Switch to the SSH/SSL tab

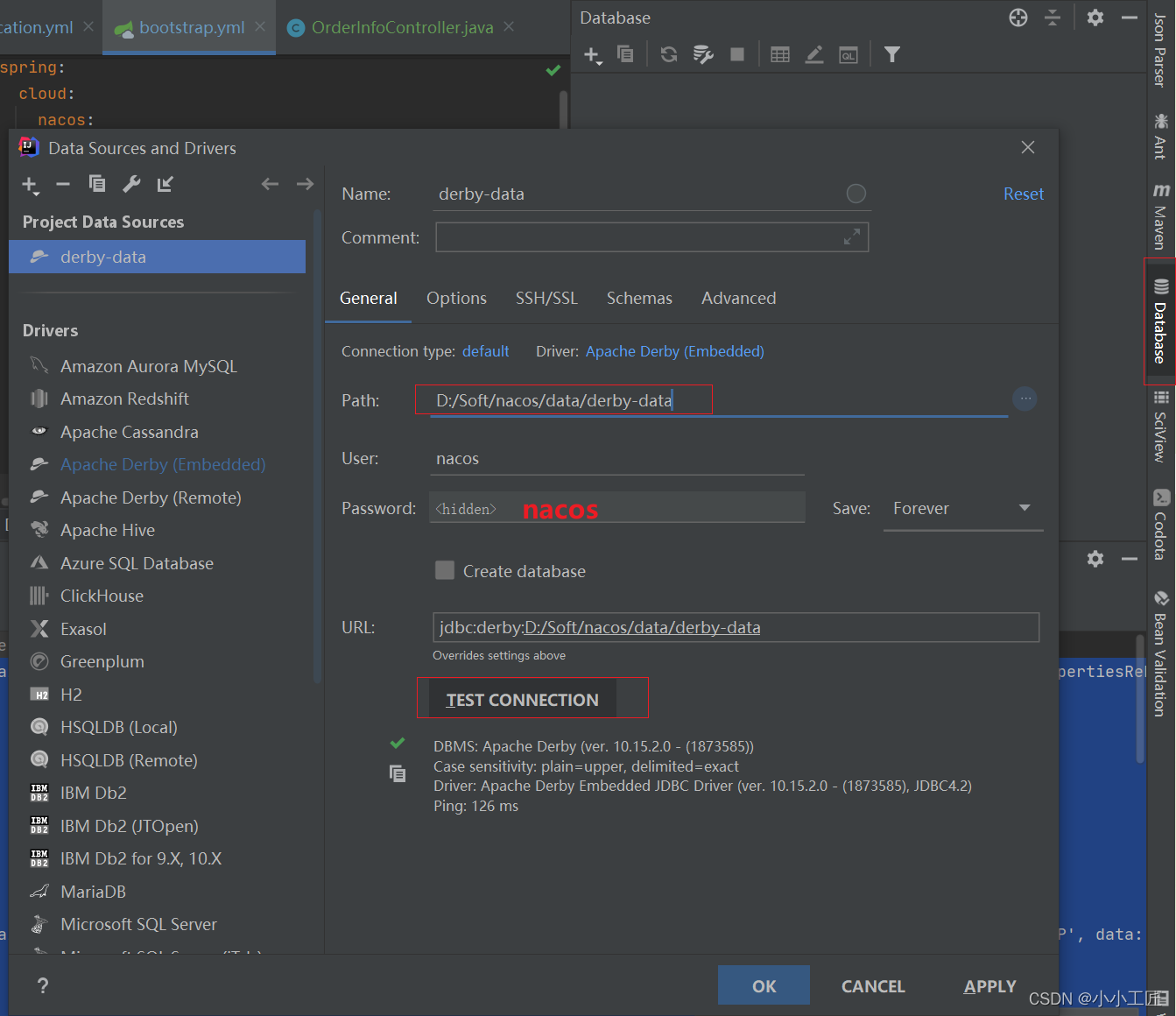[x=546, y=299]
